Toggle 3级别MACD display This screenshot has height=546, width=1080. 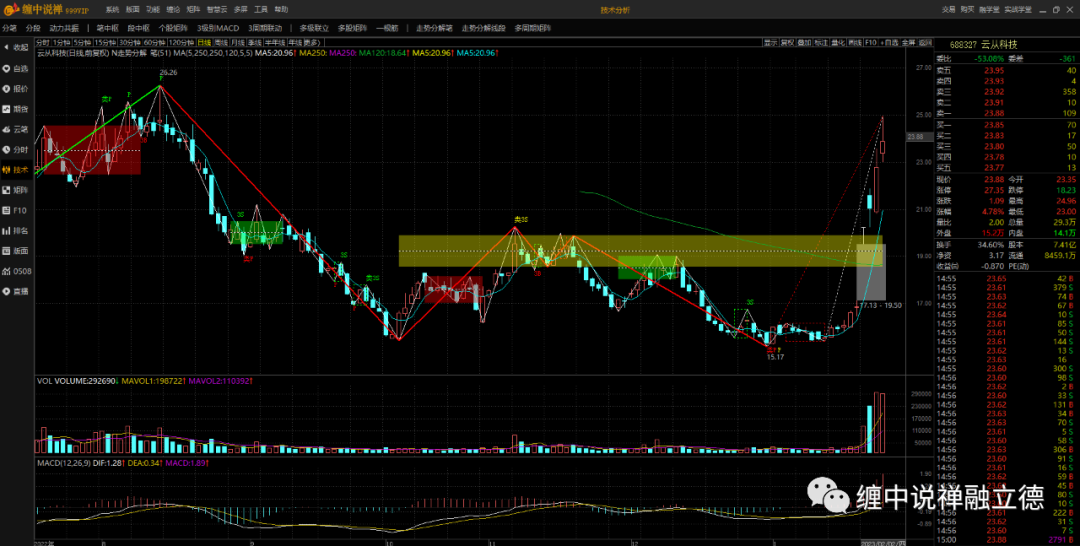218,28
